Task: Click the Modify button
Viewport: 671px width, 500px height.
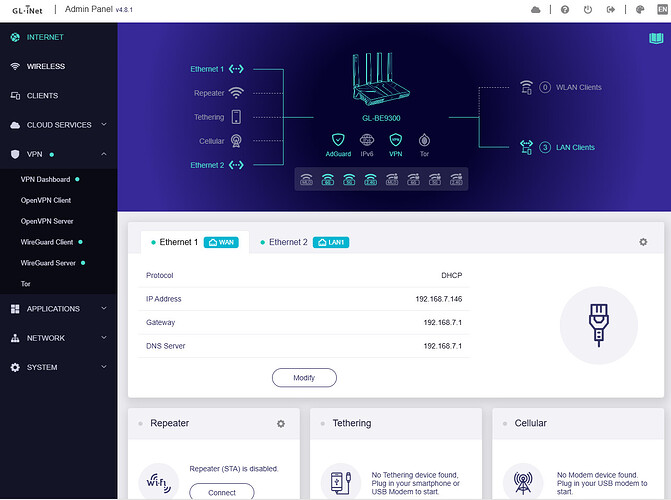Action: coord(304,378)
